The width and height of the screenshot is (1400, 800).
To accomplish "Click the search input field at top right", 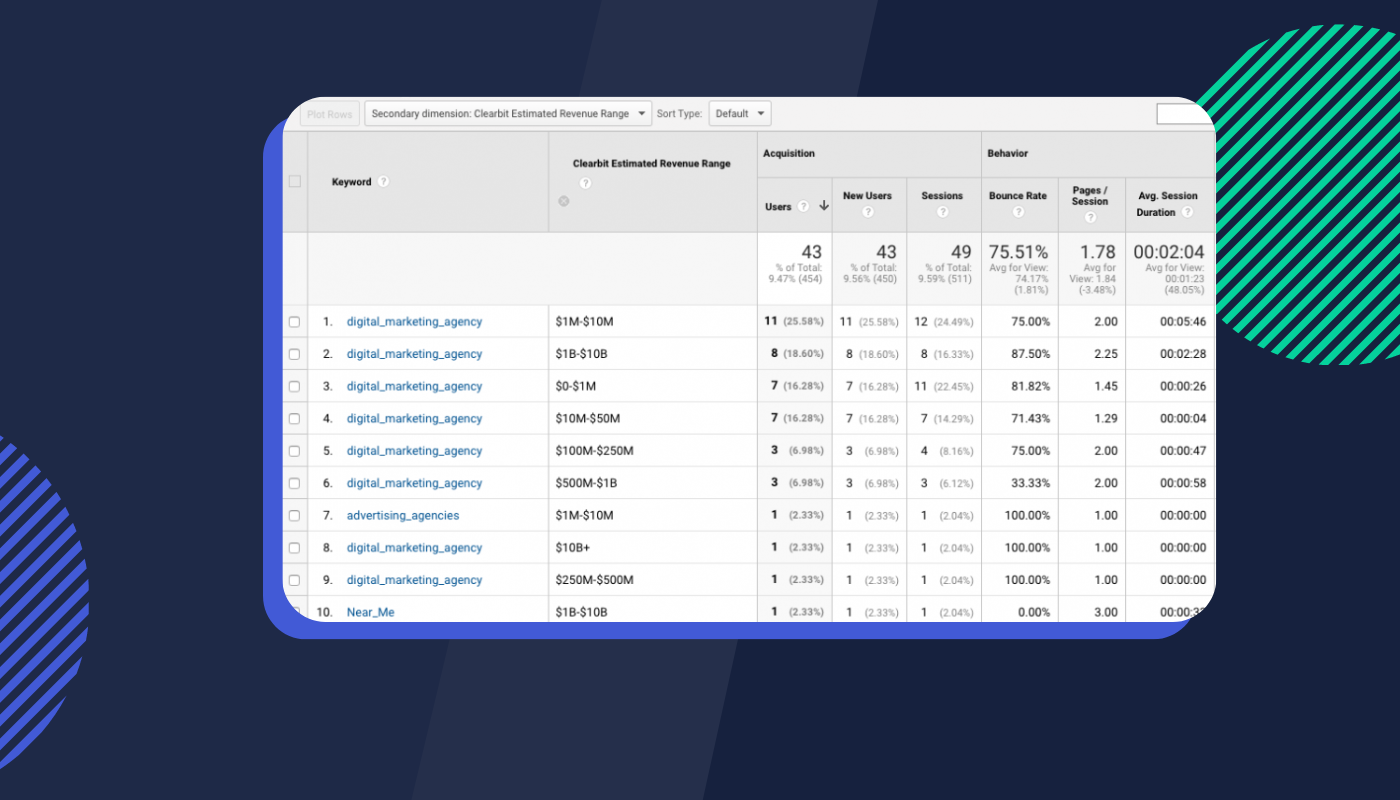I will point(1184,113).
